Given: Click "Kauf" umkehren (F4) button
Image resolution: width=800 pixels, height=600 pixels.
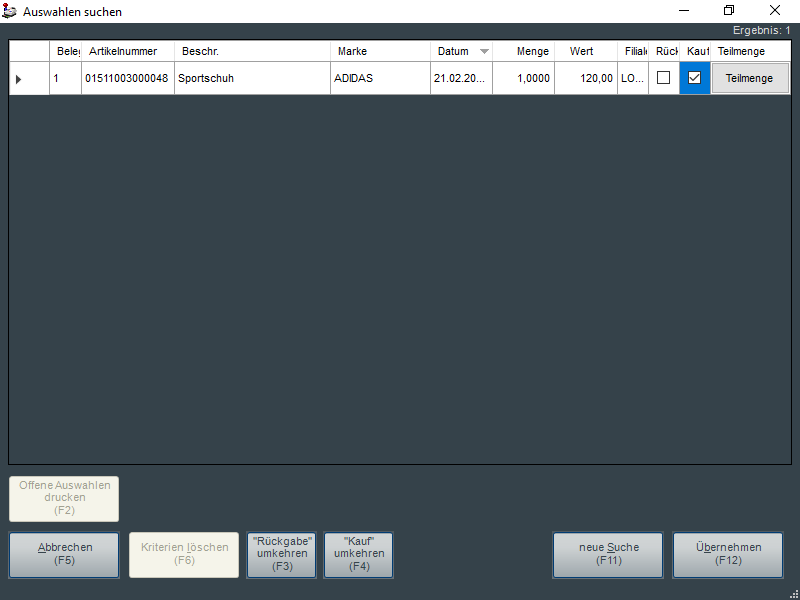Looking at the screenshot, I should coord(359,554).
